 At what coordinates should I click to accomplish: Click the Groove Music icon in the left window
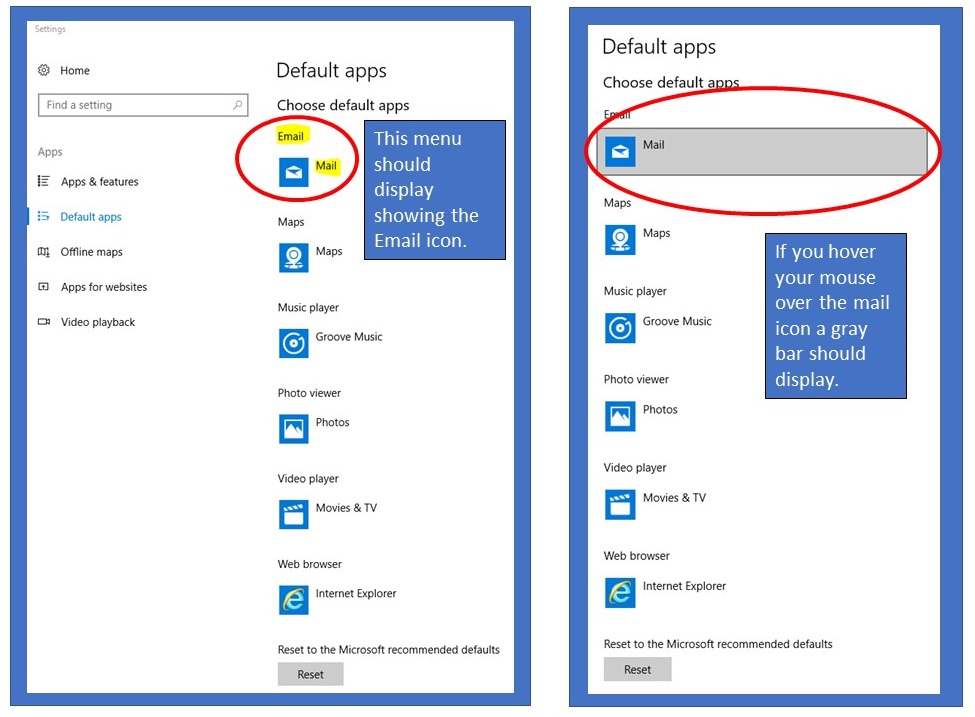[x=293, y=343]
